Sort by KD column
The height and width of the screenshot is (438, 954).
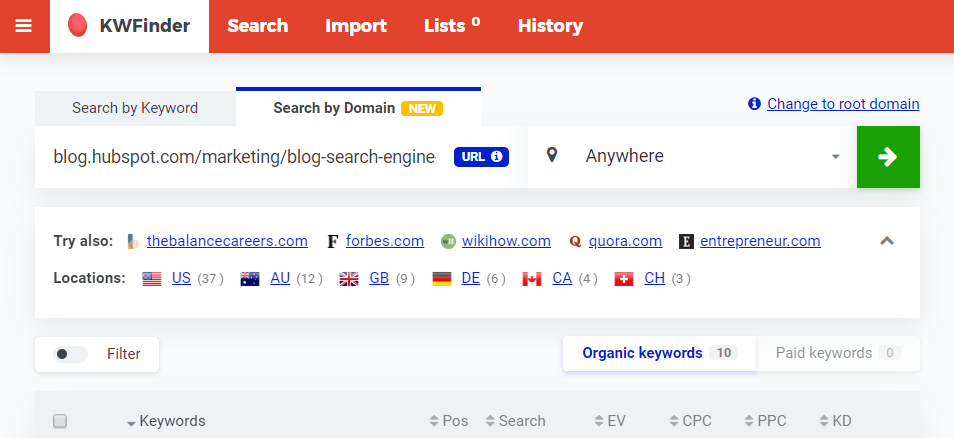coord(835,421)
